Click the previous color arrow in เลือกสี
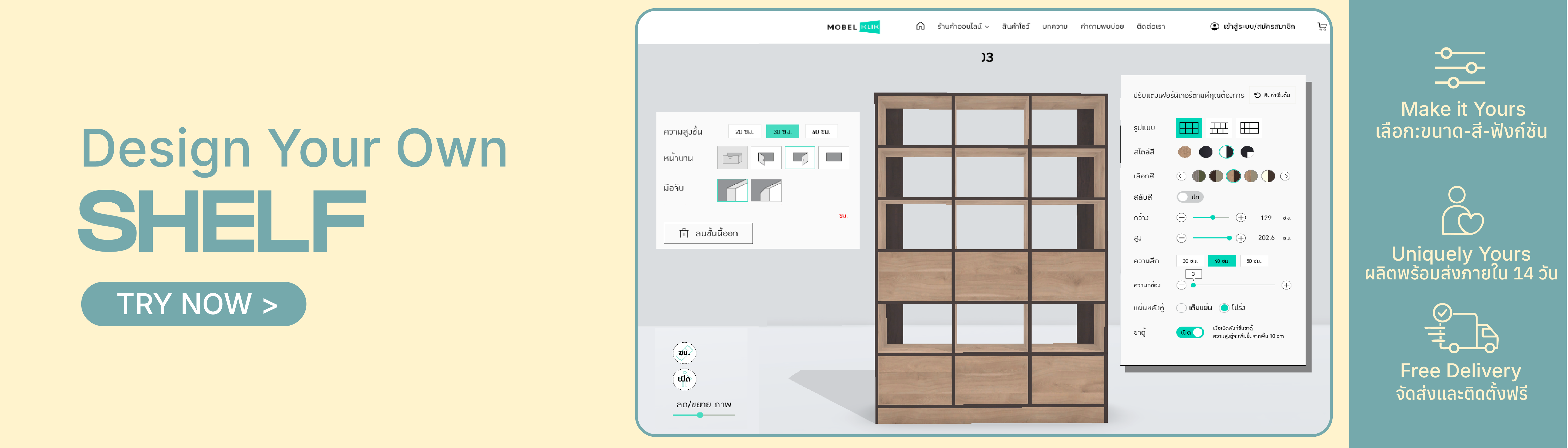 pyautogui.click(x=1181, y=176)
